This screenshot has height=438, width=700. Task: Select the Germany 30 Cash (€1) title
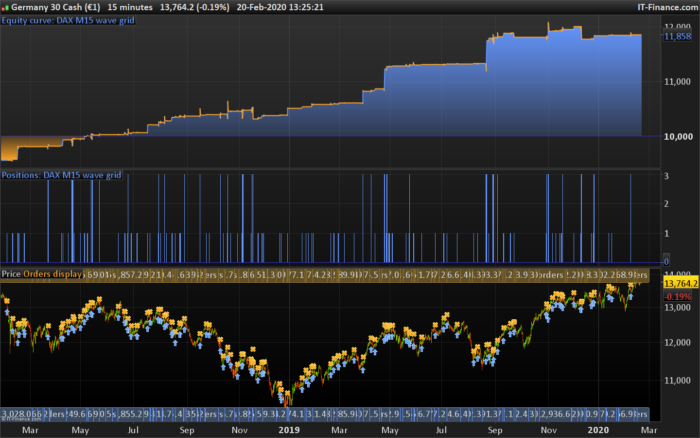click(x=56, y=7)
